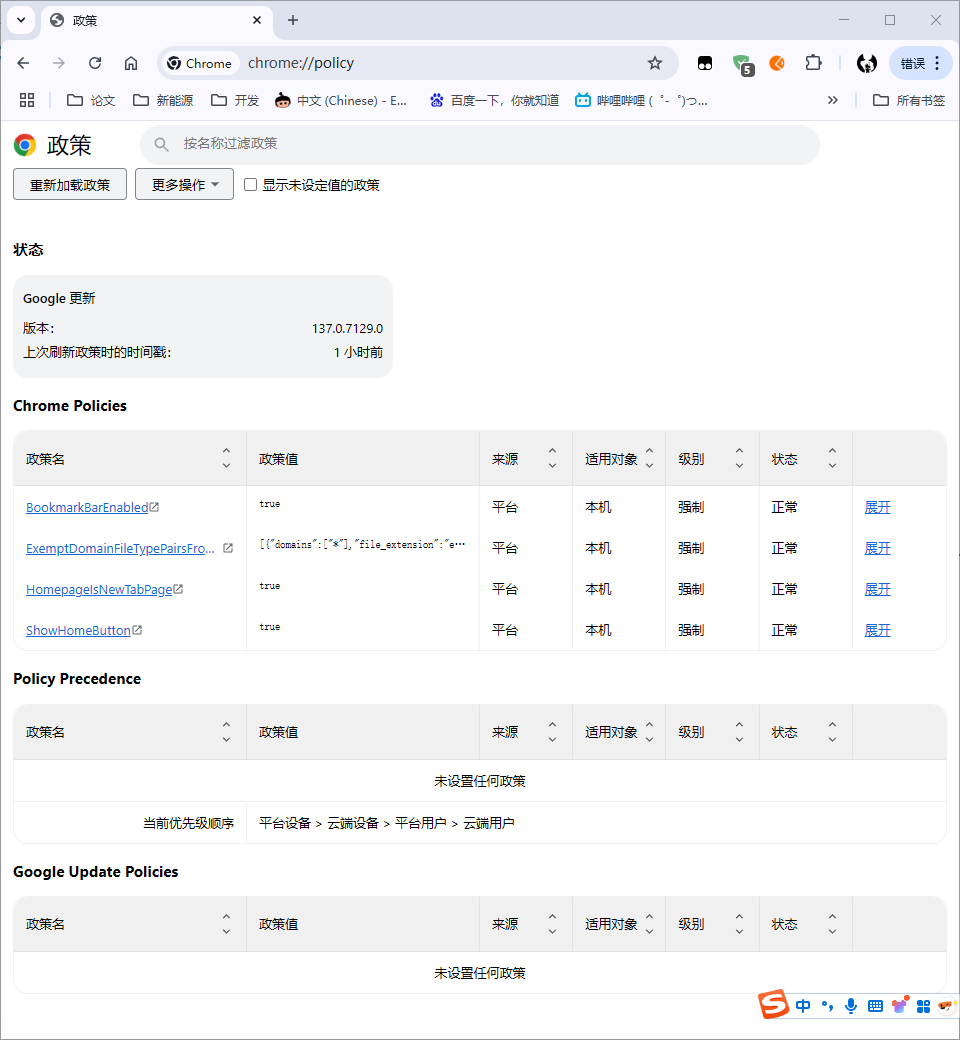Viewport: 960px width, 1040px height.
Task: Open the 更多操作 dropdown
Action: 184,184
